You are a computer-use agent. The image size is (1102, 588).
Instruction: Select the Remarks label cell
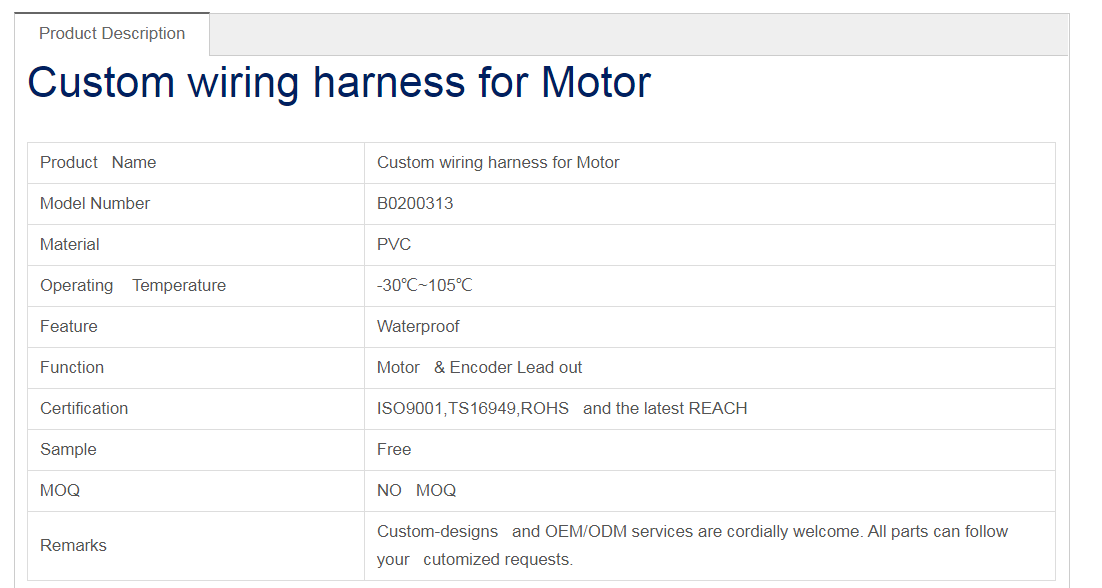point(73,546)
